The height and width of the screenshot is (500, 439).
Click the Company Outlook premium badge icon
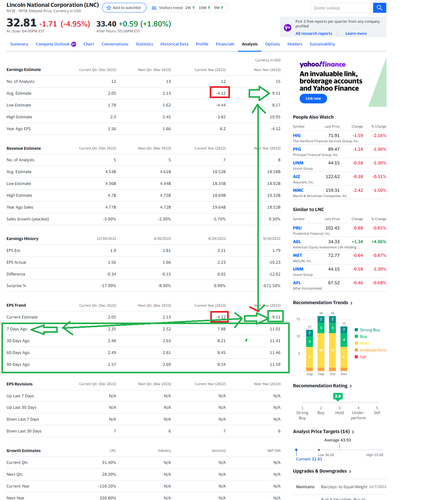tap(74, 44)
